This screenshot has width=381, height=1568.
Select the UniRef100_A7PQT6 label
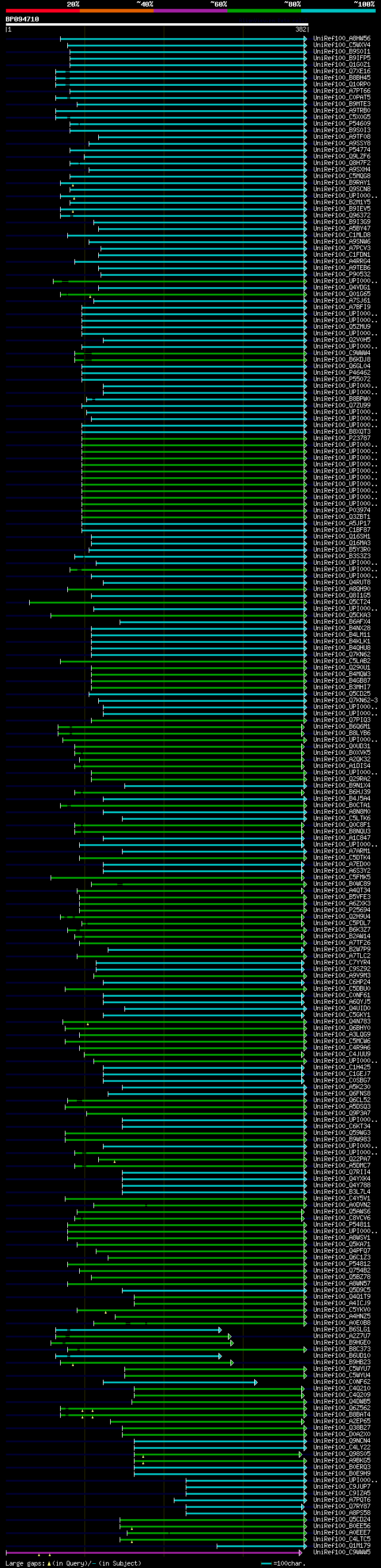point(342,1500)
